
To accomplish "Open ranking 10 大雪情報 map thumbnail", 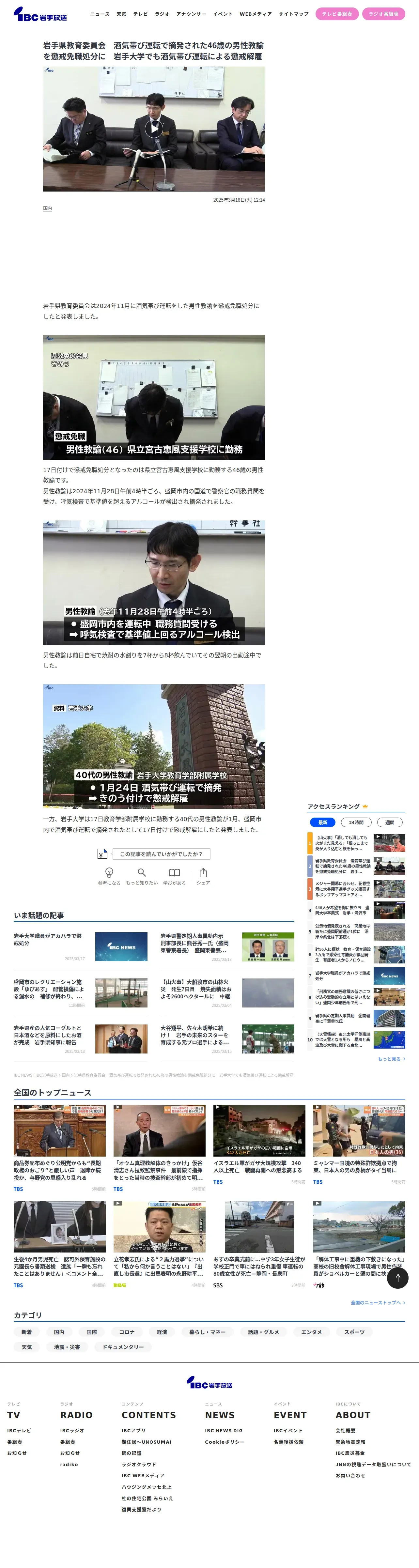I will pyautogui.click(x=389, y=1039).
